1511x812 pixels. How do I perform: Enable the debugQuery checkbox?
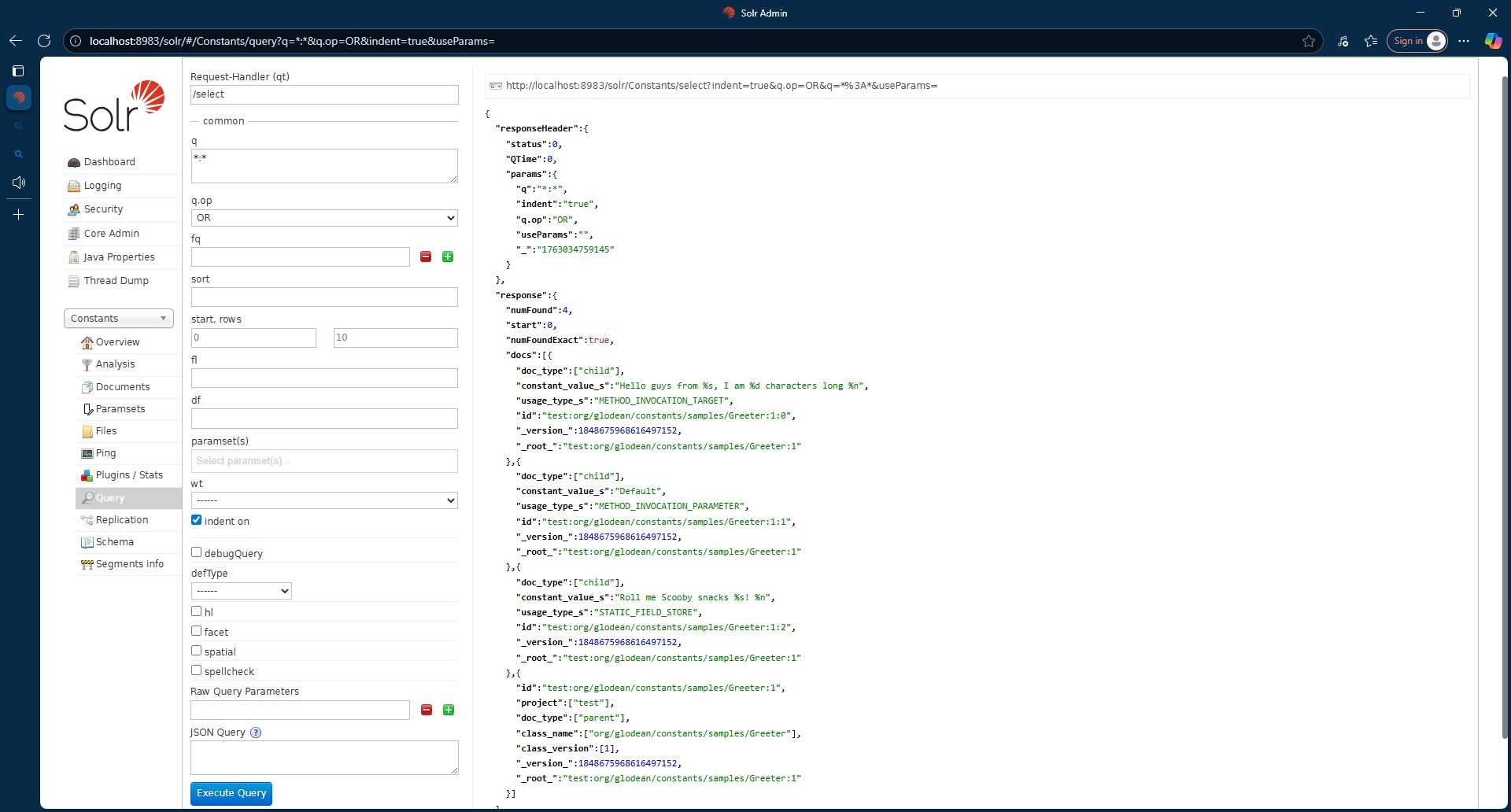[x=196, y=552]
